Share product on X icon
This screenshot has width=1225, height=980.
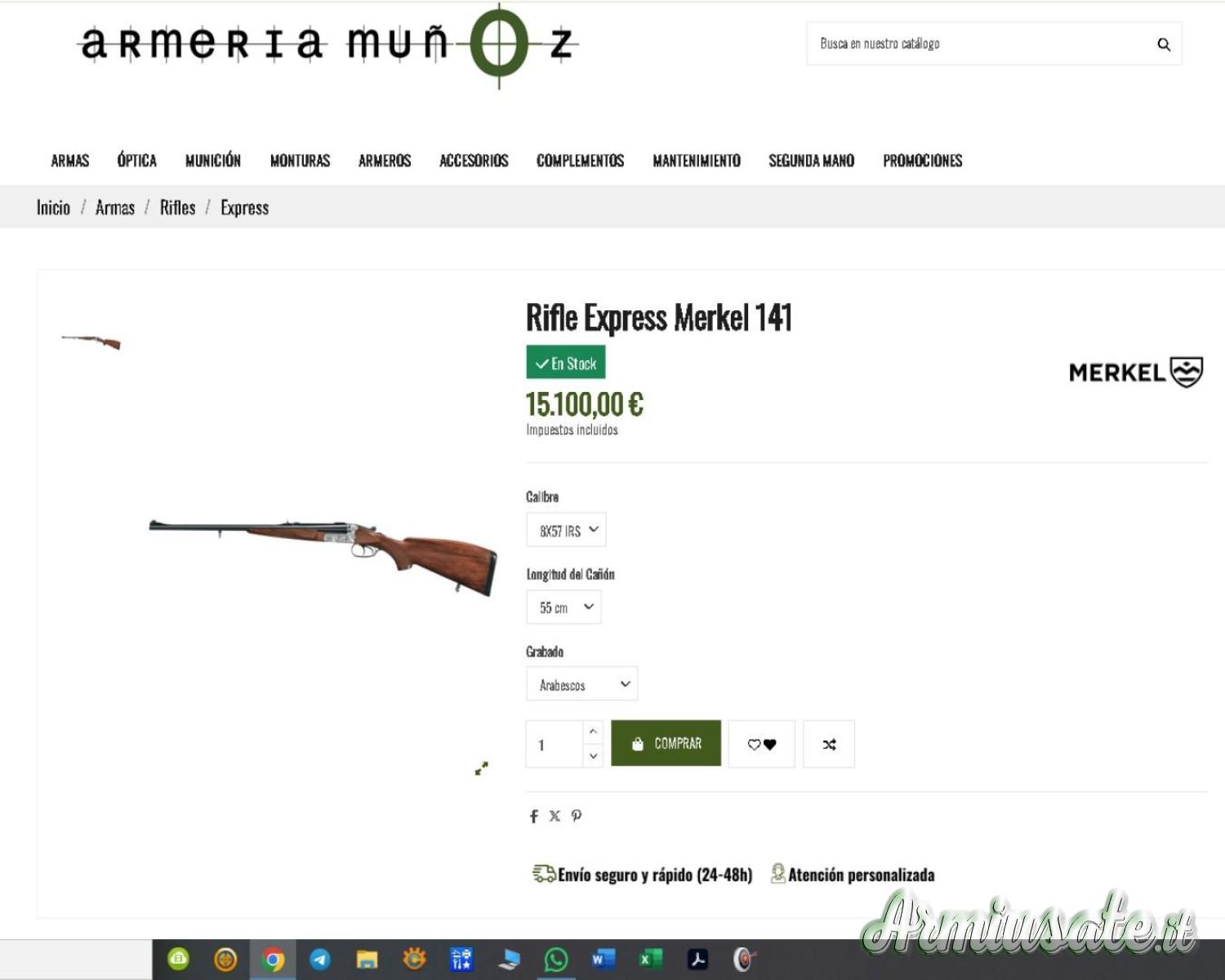pyautogui.click(x=555, y=816)
